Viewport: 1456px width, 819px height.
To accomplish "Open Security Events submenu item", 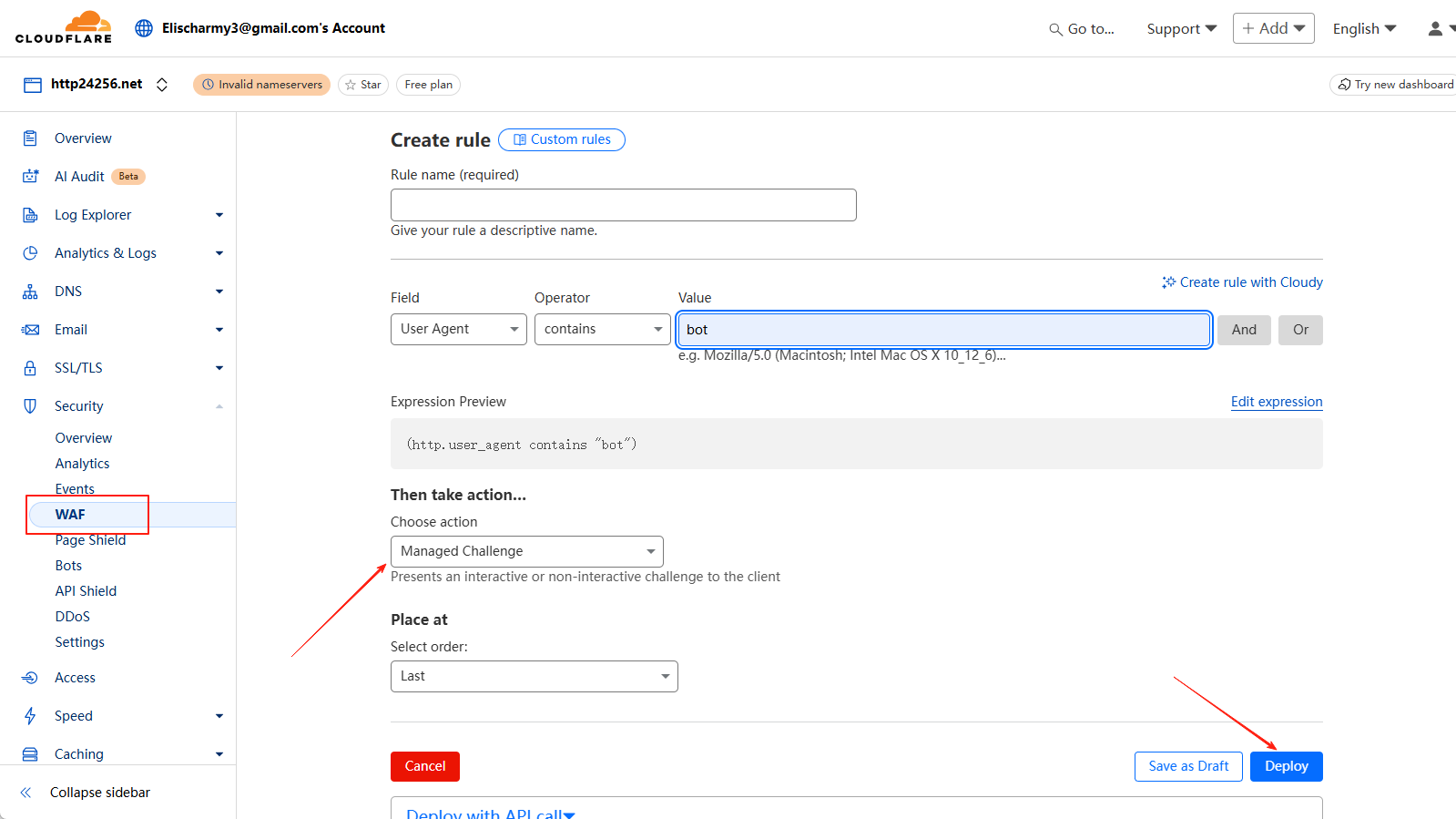I will (75, 489).
